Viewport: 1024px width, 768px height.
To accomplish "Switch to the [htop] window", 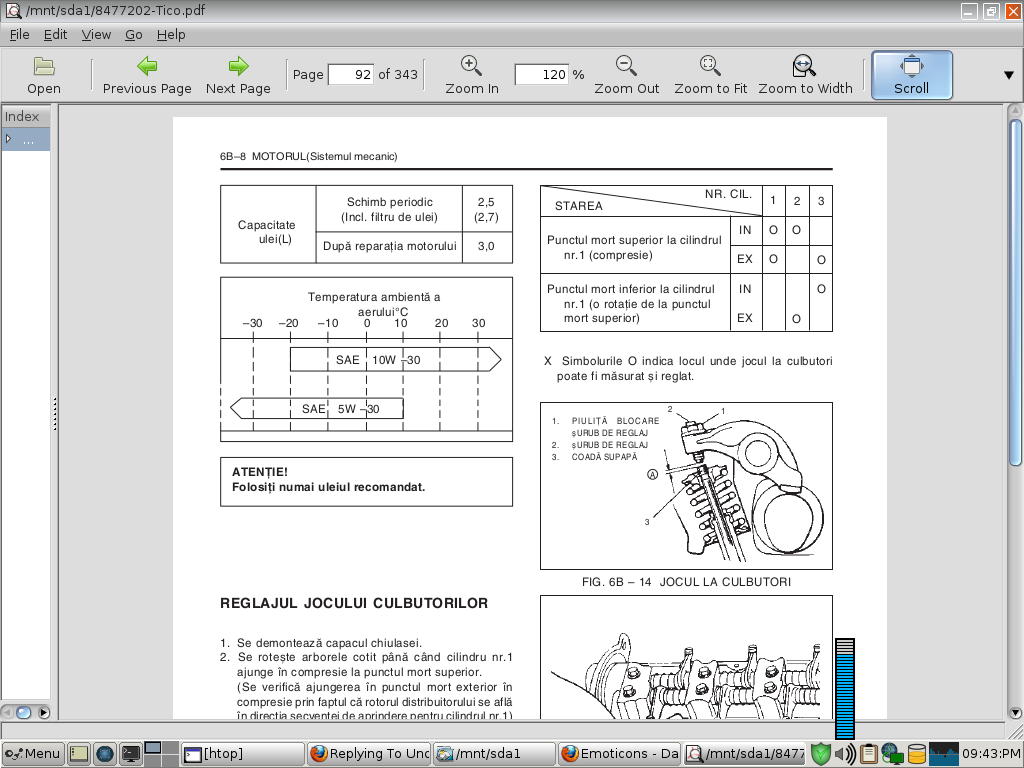I will click(x=242, y=754).
